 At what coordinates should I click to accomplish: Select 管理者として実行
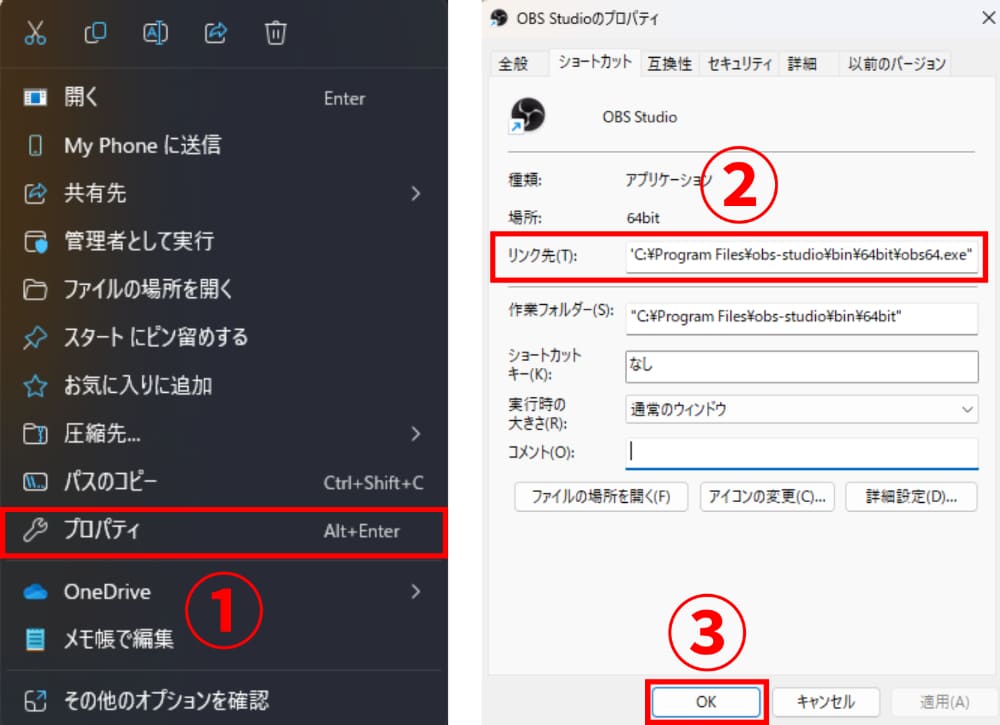tap(223, 241)
